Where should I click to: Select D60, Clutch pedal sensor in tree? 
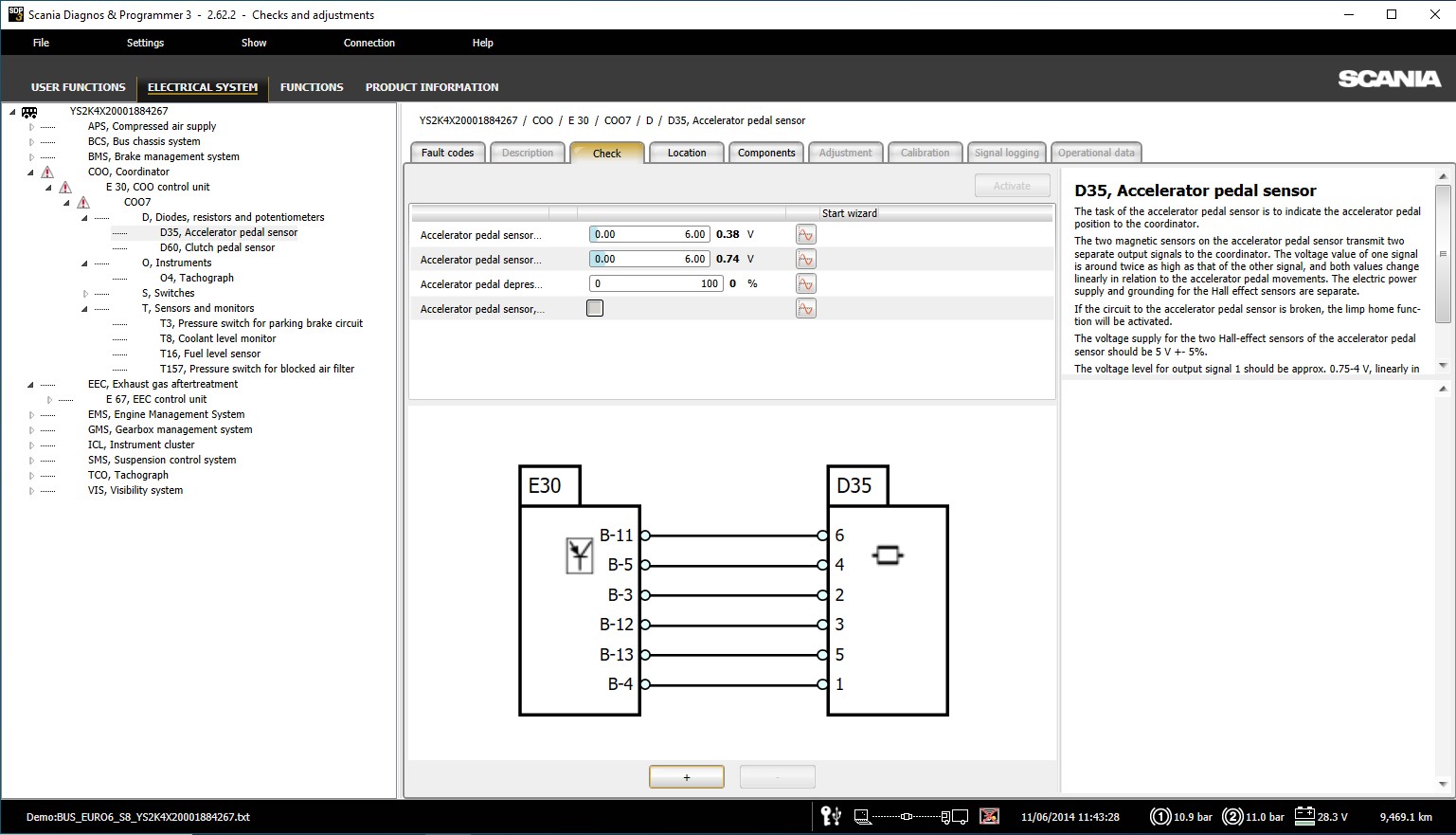coord(217,247)
